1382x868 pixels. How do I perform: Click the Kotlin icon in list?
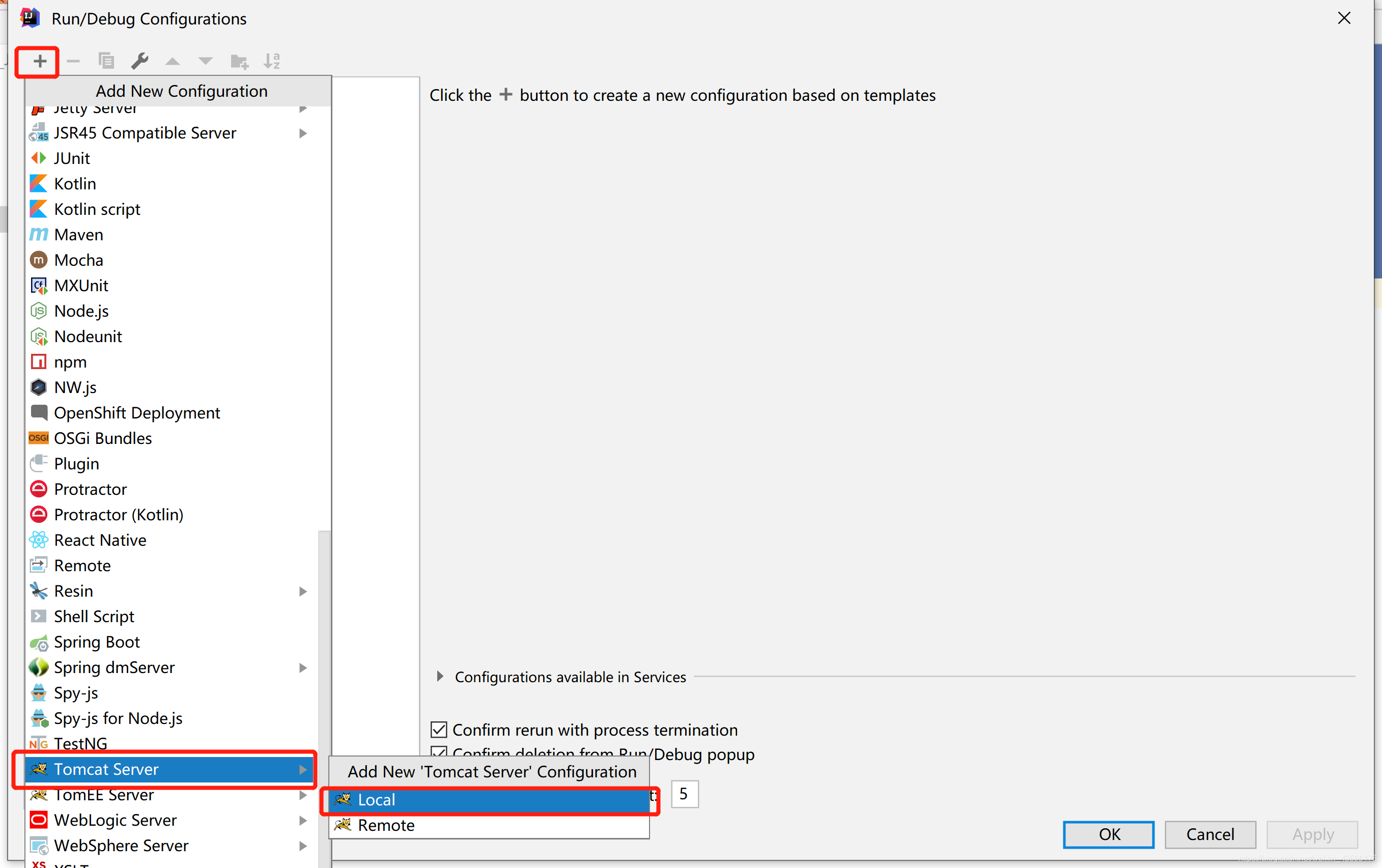39,184
